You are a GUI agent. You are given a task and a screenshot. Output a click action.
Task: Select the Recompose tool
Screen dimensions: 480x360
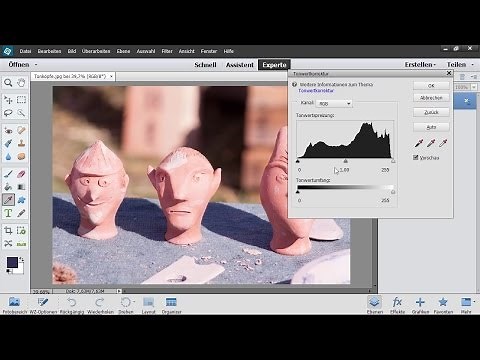[x=21, y=230]
